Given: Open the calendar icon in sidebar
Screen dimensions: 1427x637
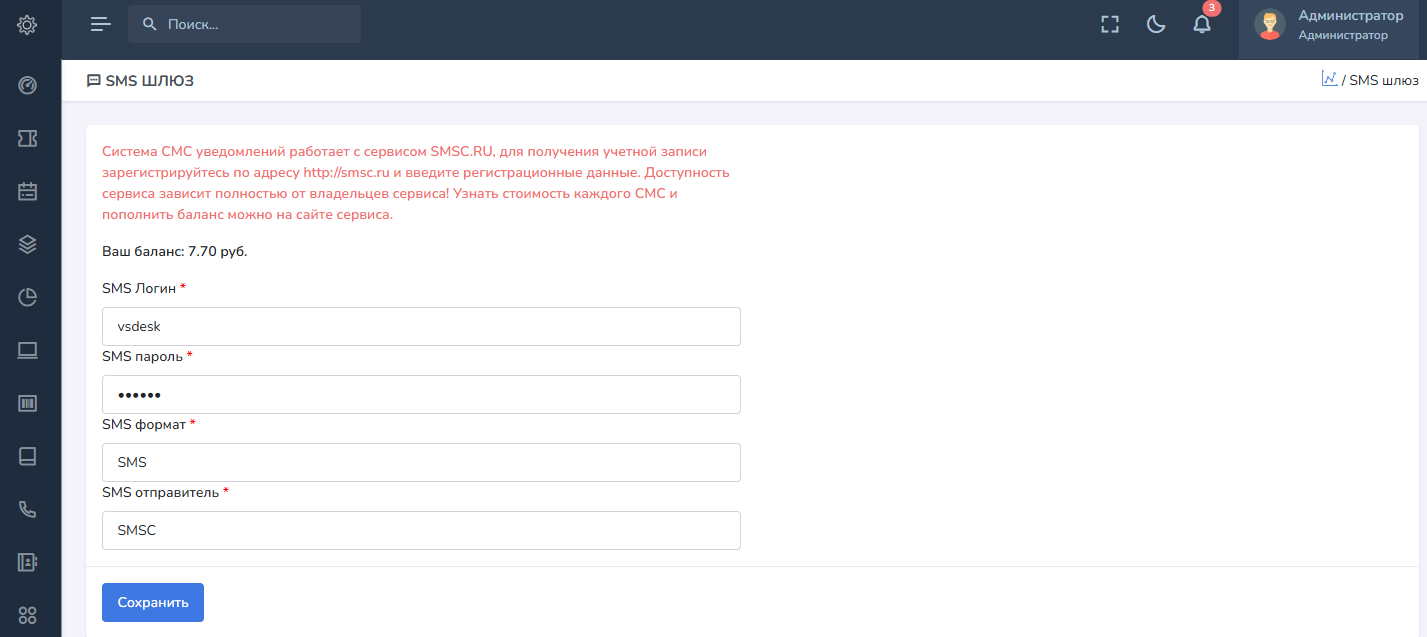Looking at the screenshot, I should click(27, 191).
